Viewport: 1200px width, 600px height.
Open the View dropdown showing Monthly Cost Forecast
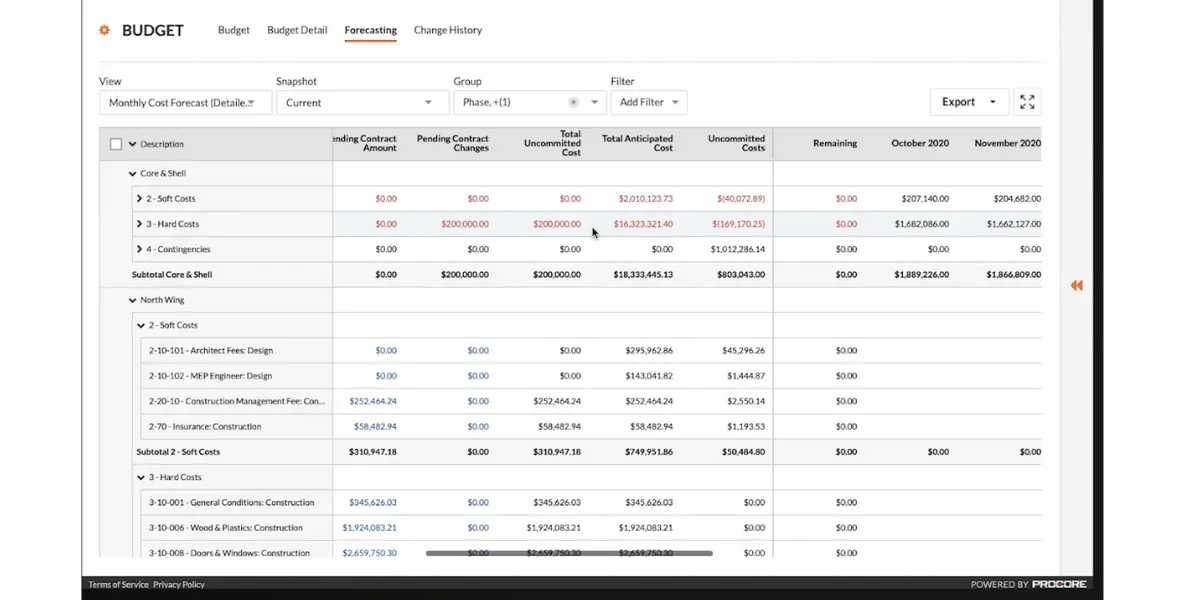(x=185, y=102)
